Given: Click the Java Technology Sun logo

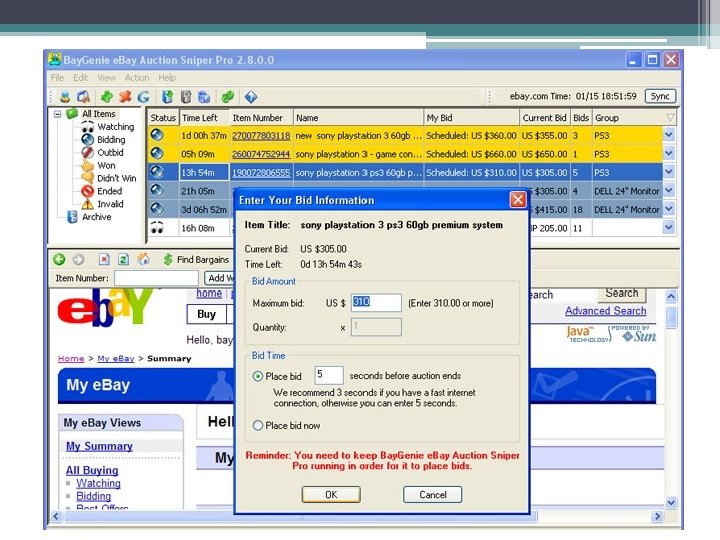Looking at the screenshot, I should 611,334.
